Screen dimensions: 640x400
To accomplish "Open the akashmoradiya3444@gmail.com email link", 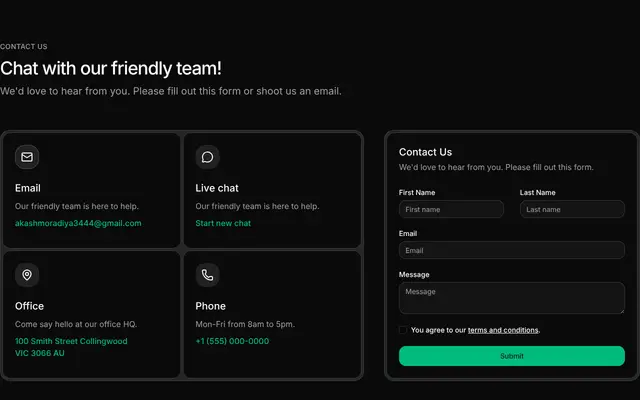I will click(x=78, y=223).
